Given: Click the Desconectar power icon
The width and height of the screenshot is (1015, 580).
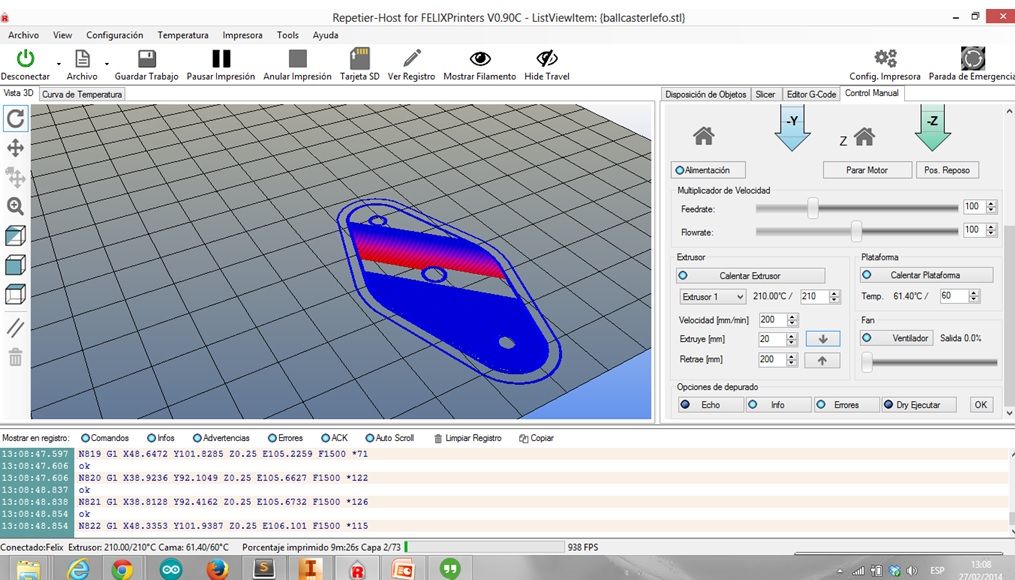Looking at the screenshot, I should point(25,59).
